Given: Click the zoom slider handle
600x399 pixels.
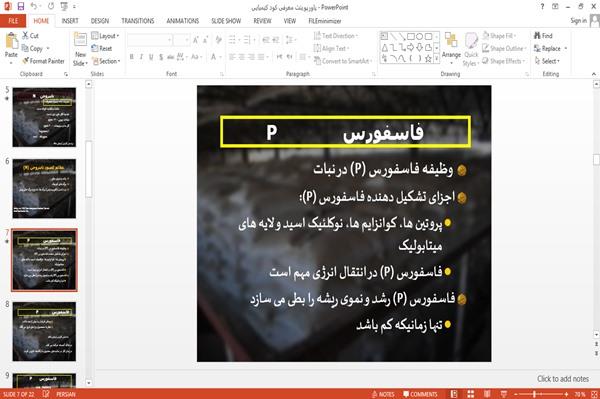Looking at the screenshot, I should pos(535,394).
